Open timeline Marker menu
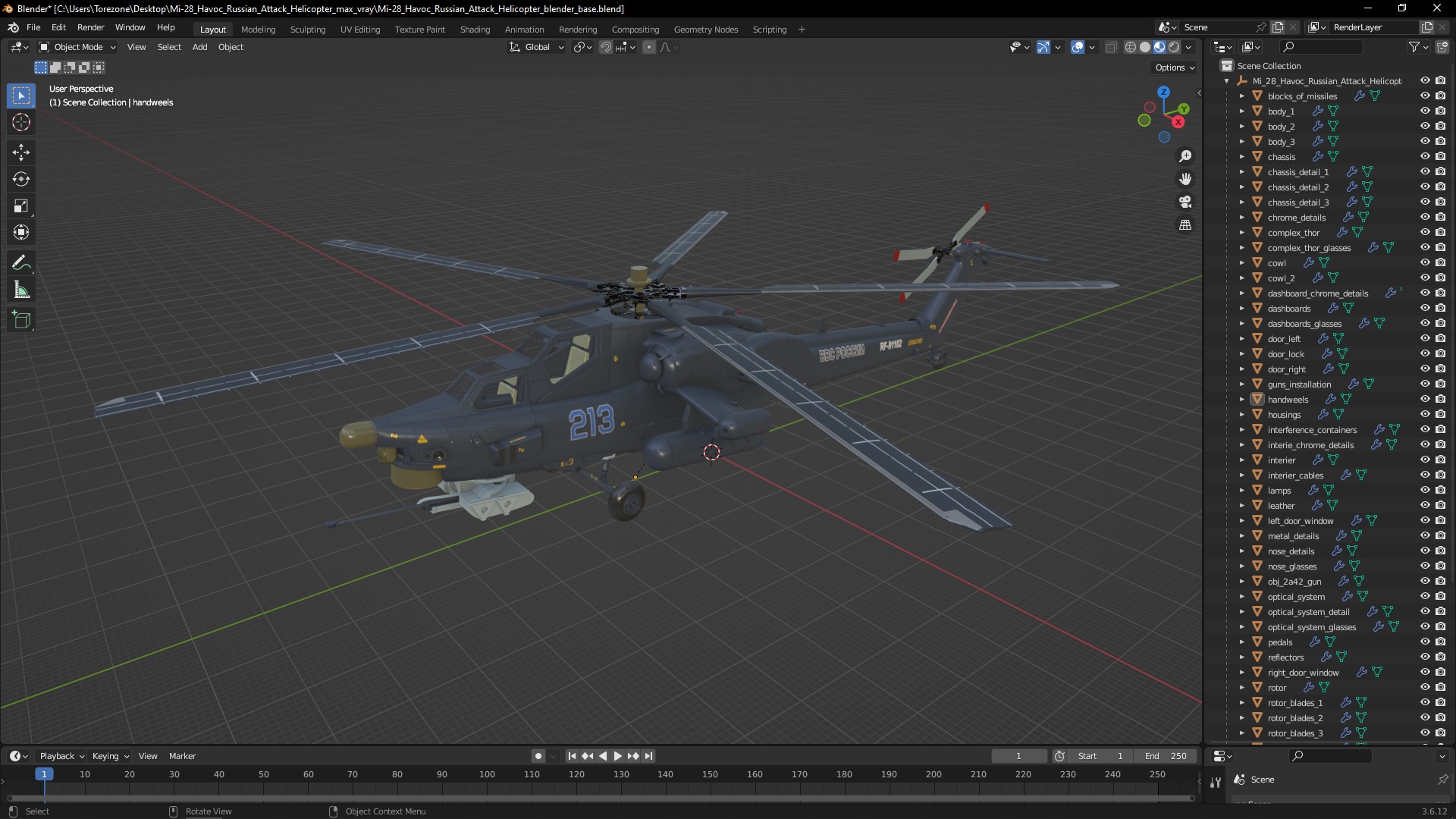1456x819 pixels. (182, 756)
